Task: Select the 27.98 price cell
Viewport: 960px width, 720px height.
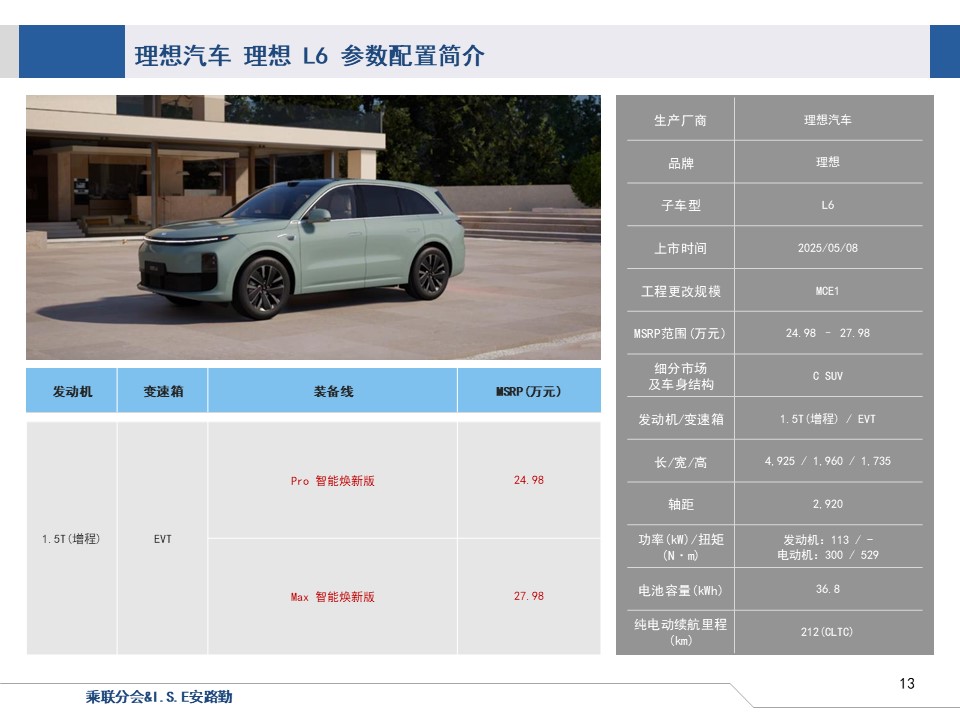Action: click(x=529, y=596)
